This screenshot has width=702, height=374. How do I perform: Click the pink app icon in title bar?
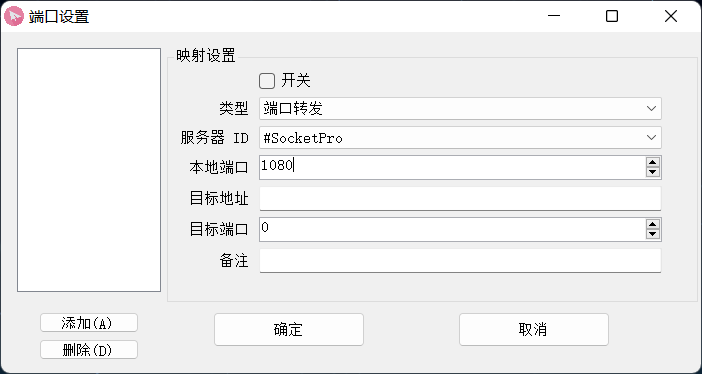[14, 17]
